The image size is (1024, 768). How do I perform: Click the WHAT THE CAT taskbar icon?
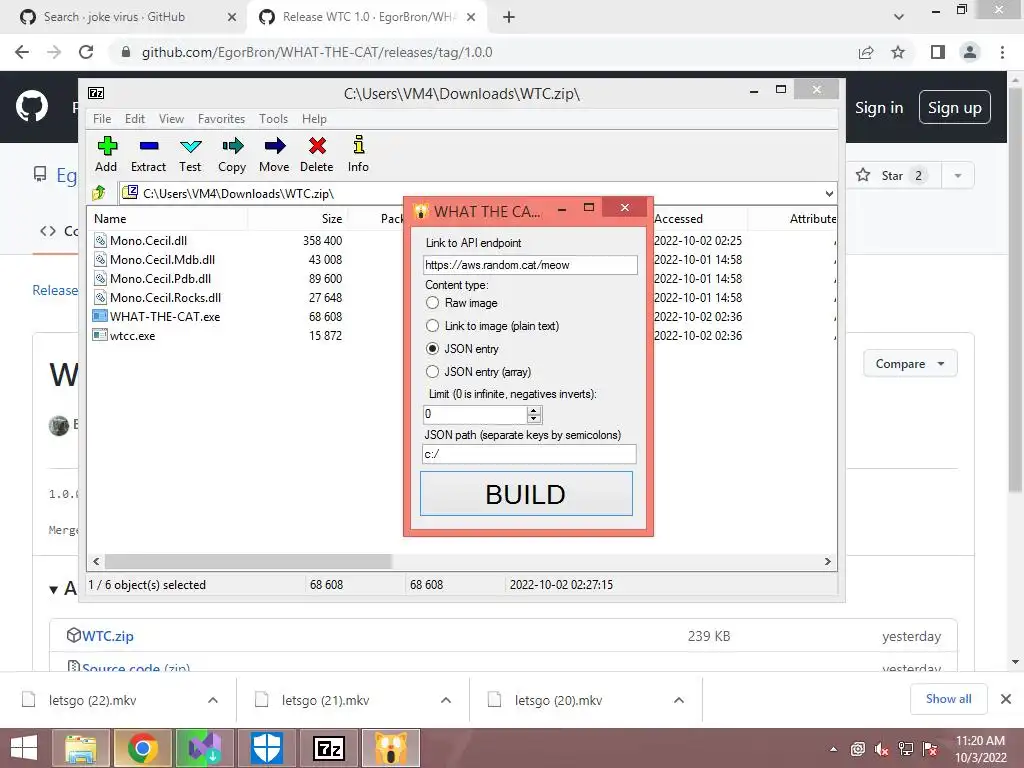[x=391, y=748]
